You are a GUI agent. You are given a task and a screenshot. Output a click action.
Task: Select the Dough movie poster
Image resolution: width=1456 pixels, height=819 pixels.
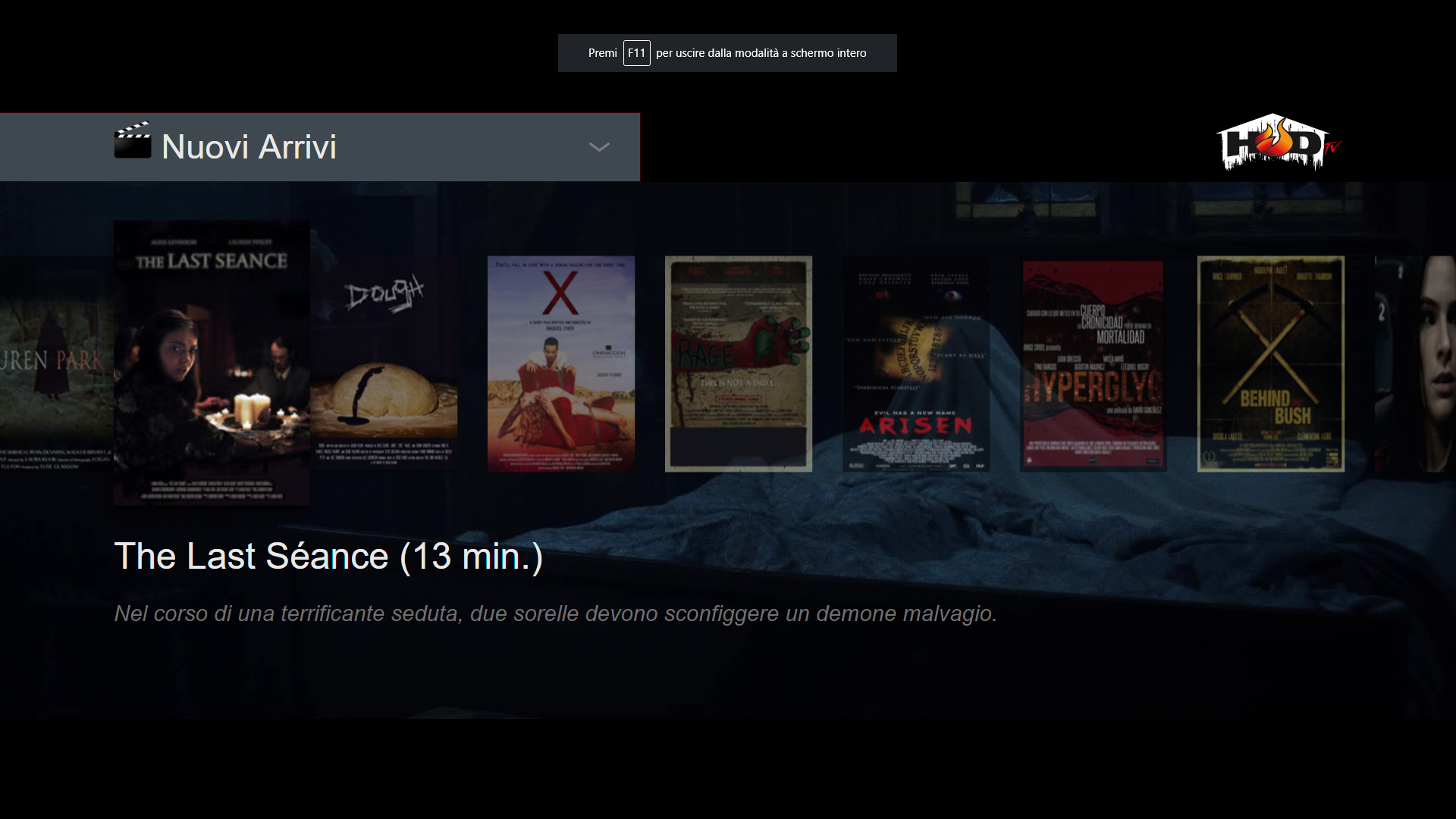385,362
